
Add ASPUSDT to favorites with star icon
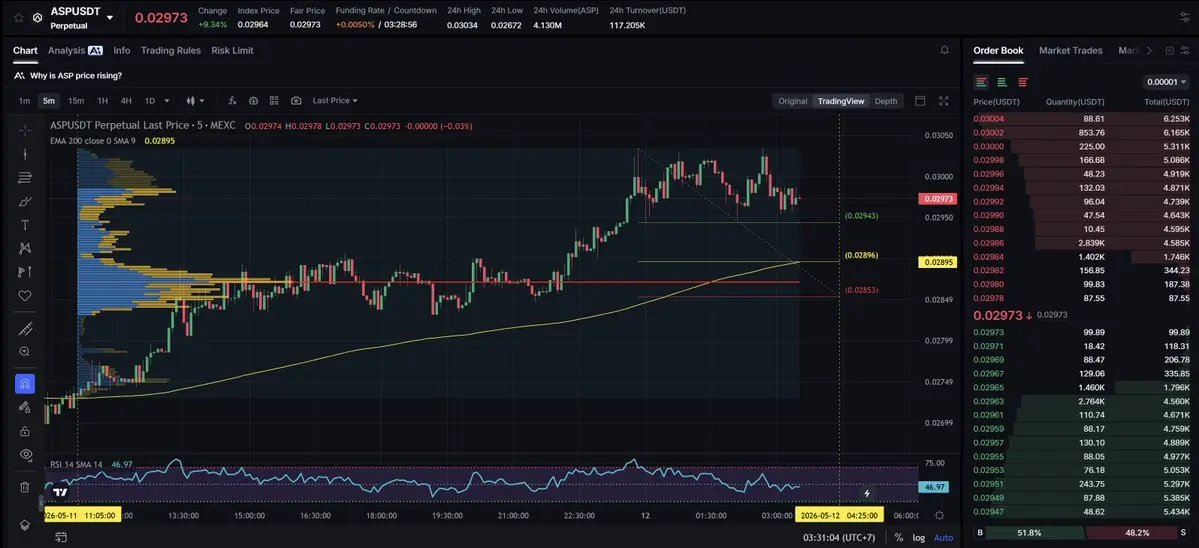pyautogui.click(x=18, y=17)
